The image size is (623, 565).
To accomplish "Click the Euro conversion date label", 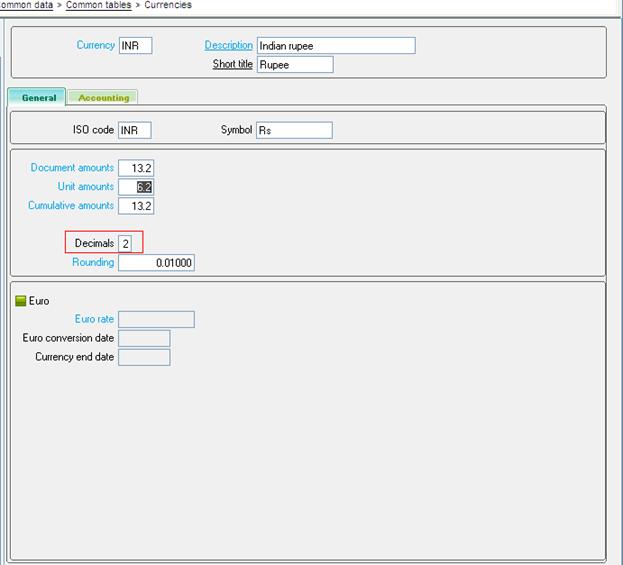I will point(68,338).
